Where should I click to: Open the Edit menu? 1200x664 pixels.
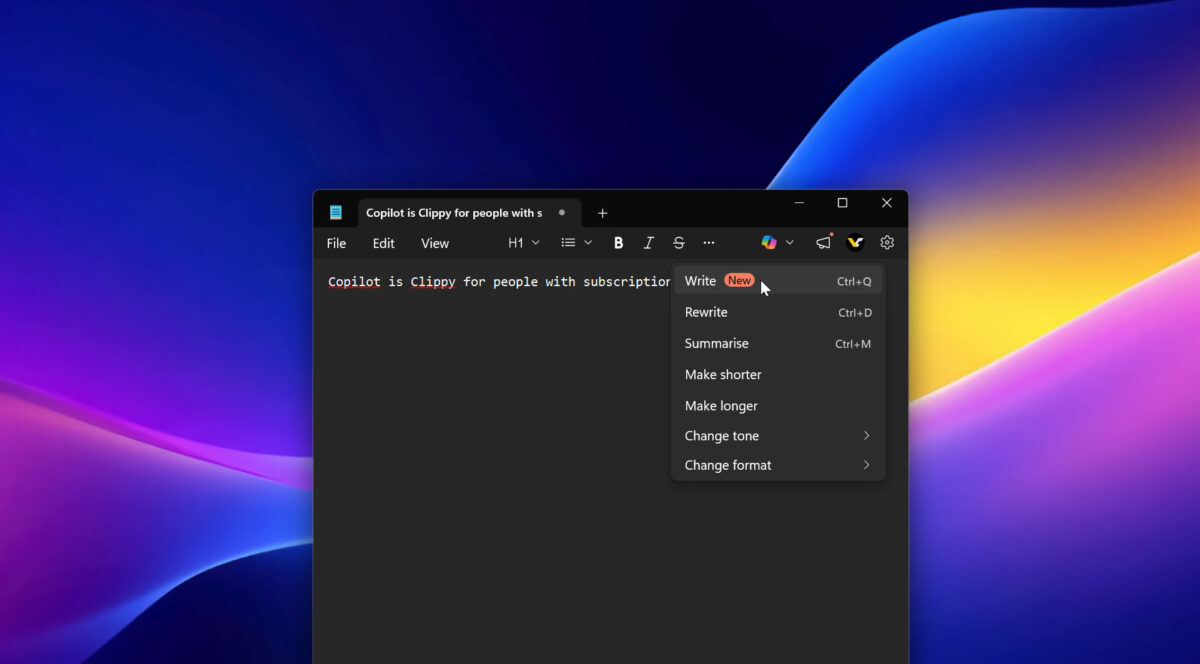[384, 243]
